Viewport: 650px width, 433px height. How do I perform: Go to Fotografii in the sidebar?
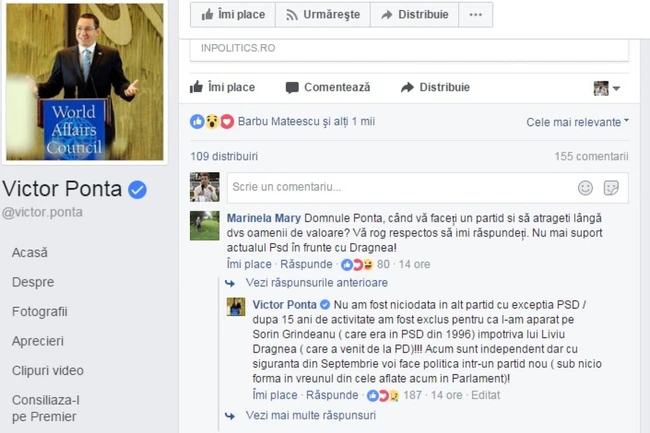point(40,312)
